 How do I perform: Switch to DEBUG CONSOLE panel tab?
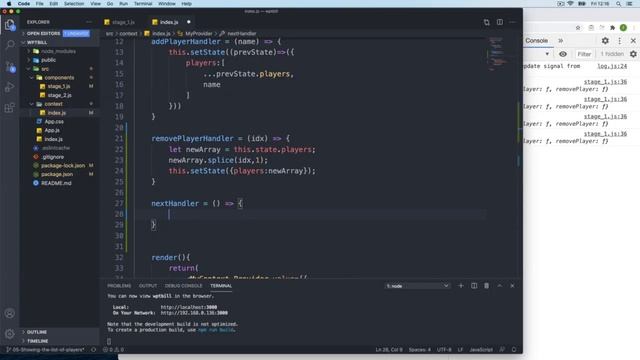click(183, 286)
